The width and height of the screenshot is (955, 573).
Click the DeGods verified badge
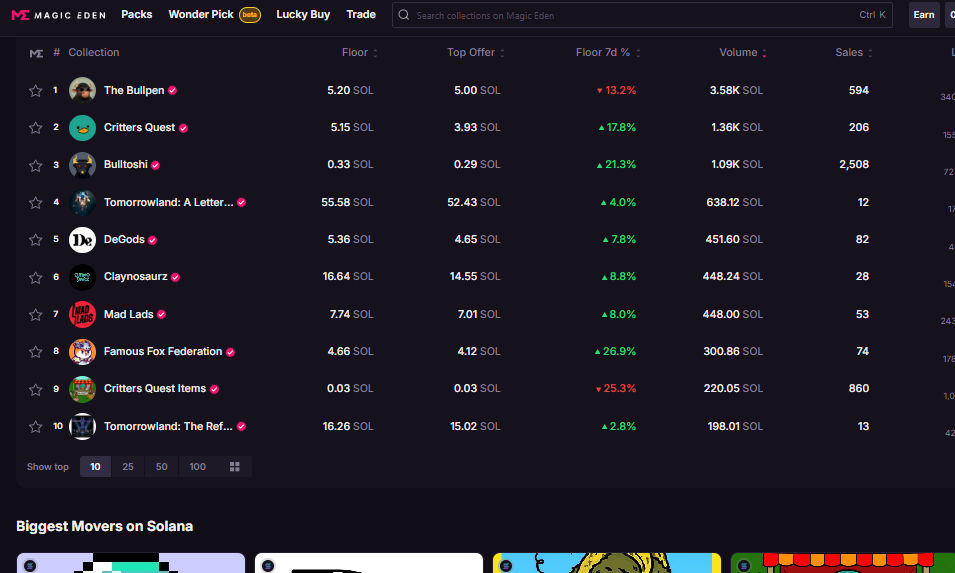(x=152, y=241)
